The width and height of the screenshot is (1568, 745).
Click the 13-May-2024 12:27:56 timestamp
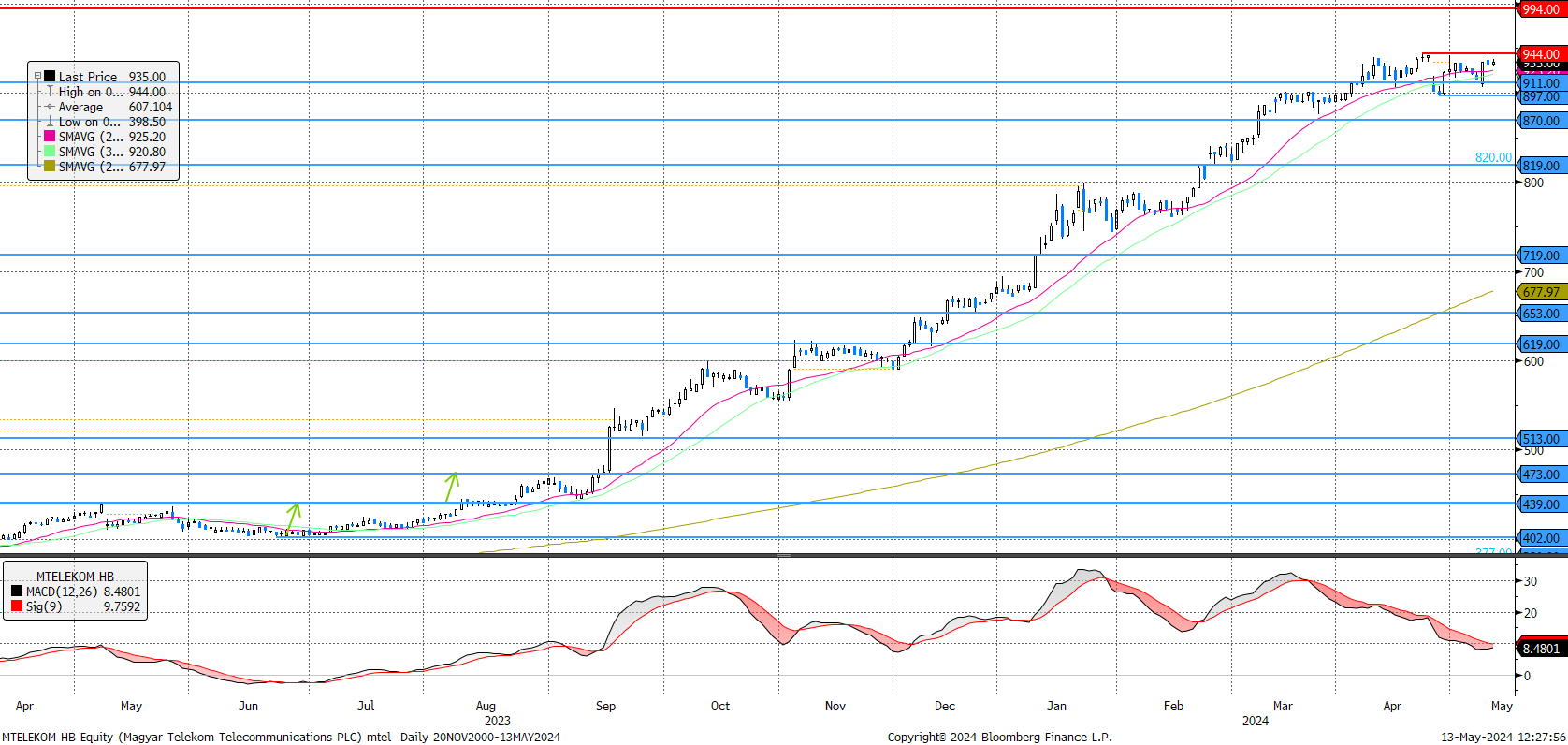click(x=1503, y=737)
